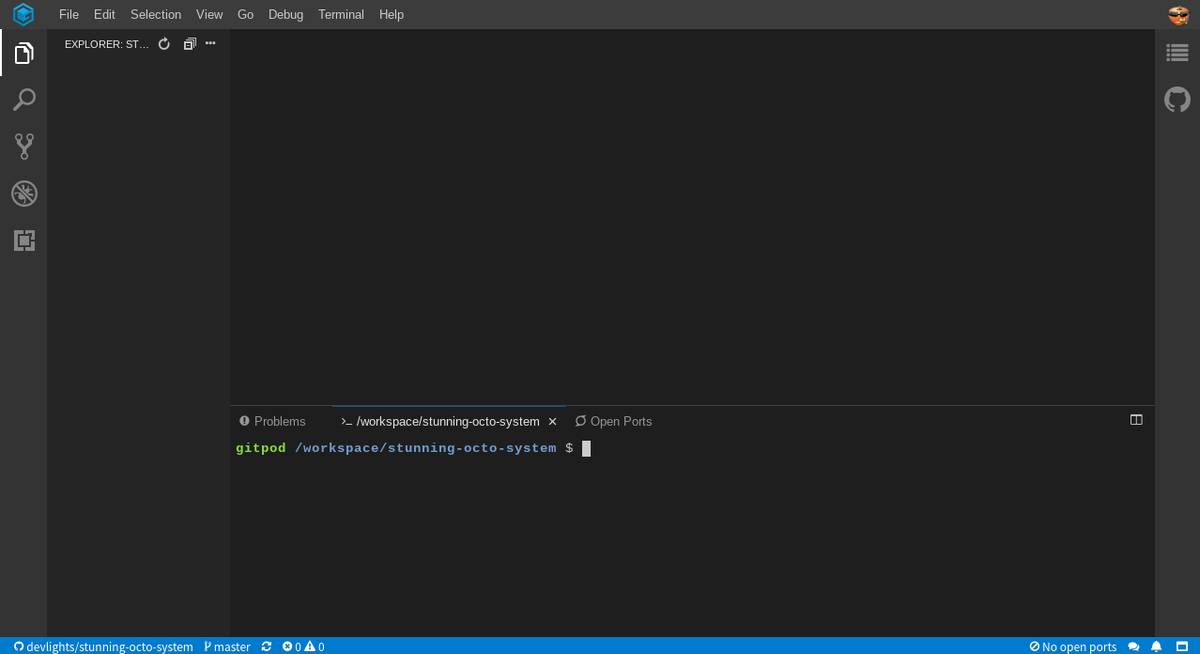Open problems counter showing 0 errors 0 warnings
This screenshot has height=654, width=1200.
pos(303,646)
